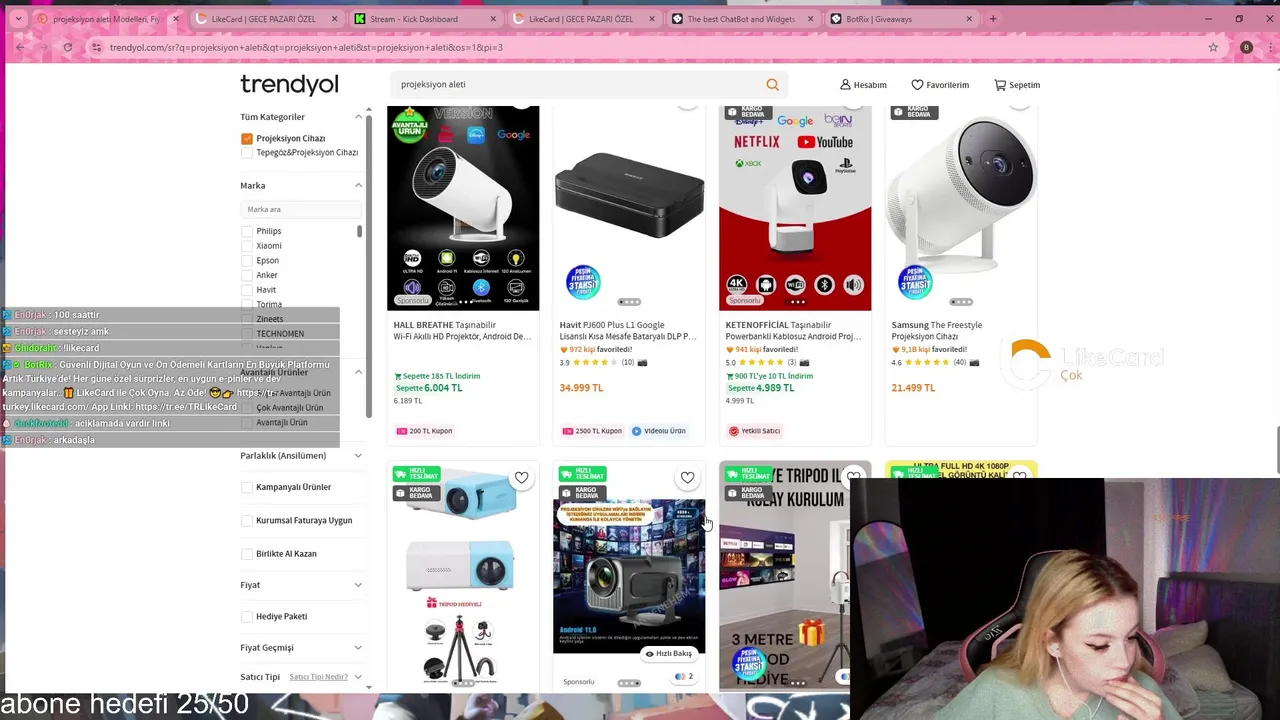
Task: Open Havit black projector product image
Action: (629, 208)
